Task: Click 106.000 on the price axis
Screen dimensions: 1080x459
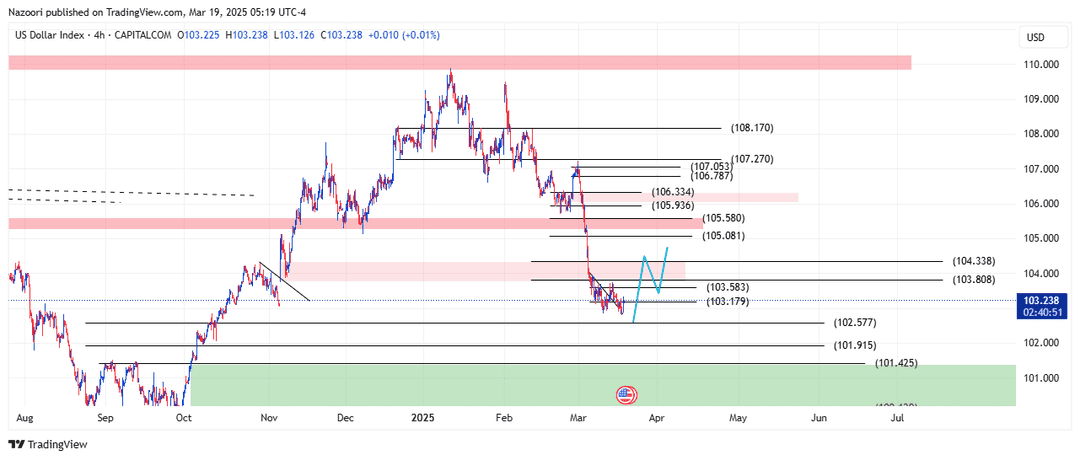Action: coord(1041,204)
